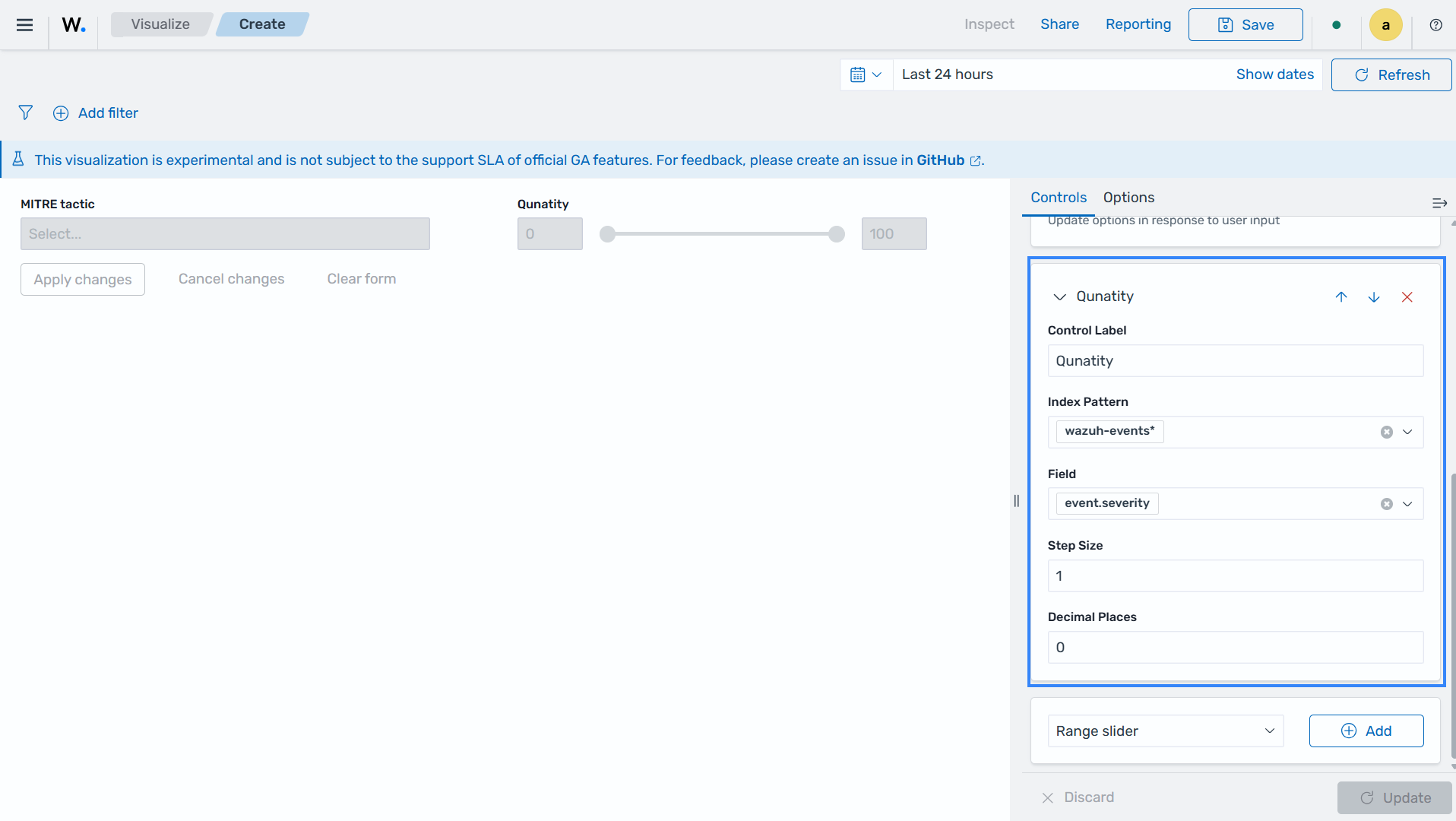
Task: Click Cancel changes
Action: click(231, 279)
